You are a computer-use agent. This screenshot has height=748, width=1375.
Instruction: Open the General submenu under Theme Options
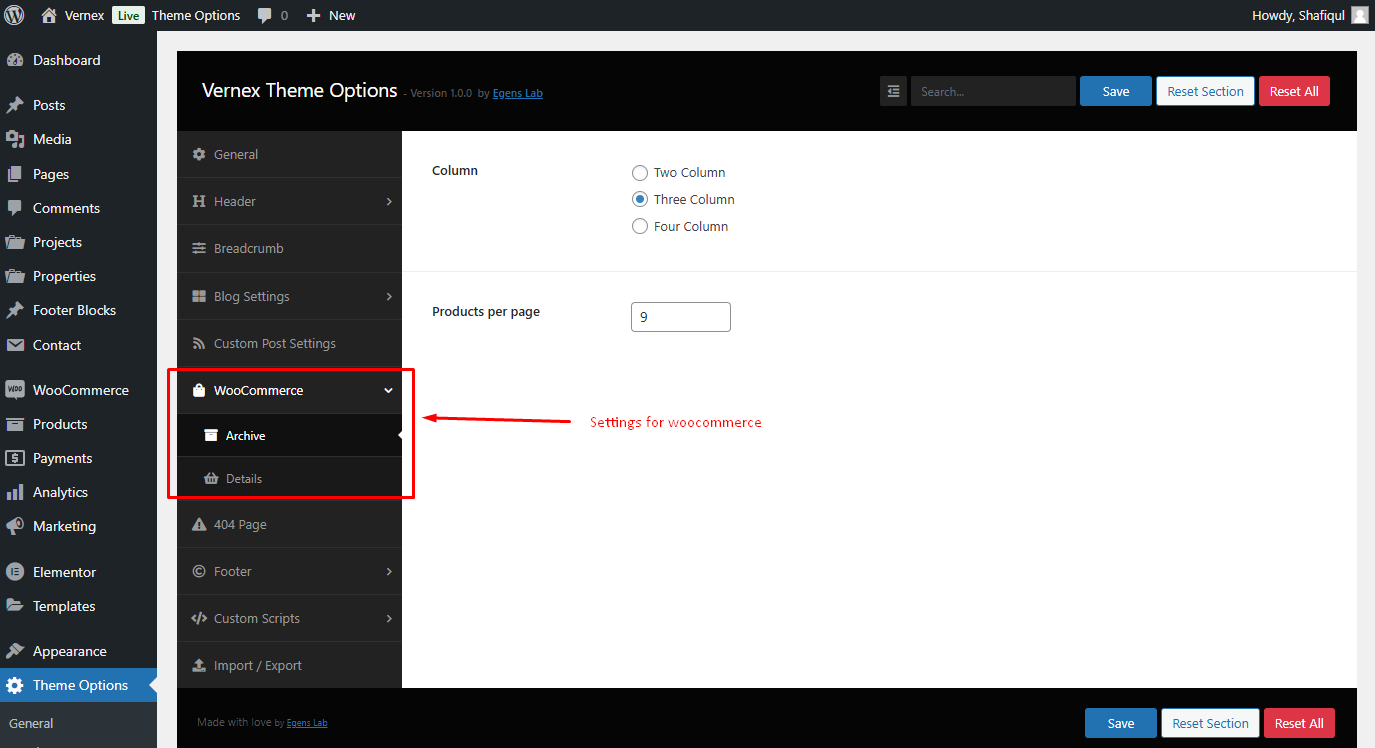pyautogui.click(x=31, y=723)
